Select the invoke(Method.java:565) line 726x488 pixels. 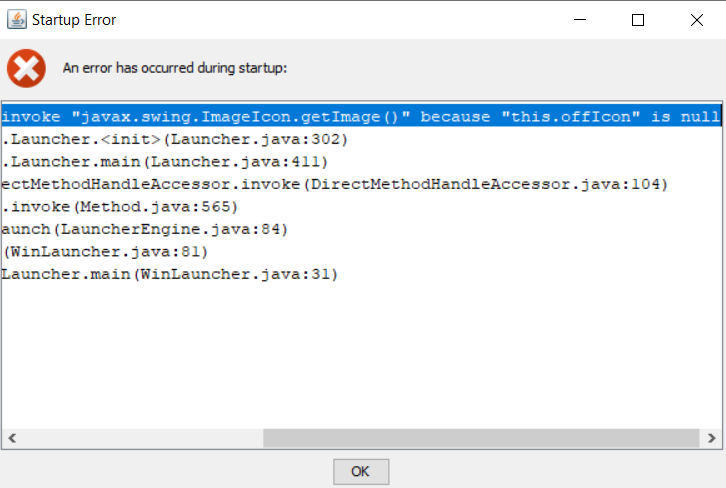point(119,207)
